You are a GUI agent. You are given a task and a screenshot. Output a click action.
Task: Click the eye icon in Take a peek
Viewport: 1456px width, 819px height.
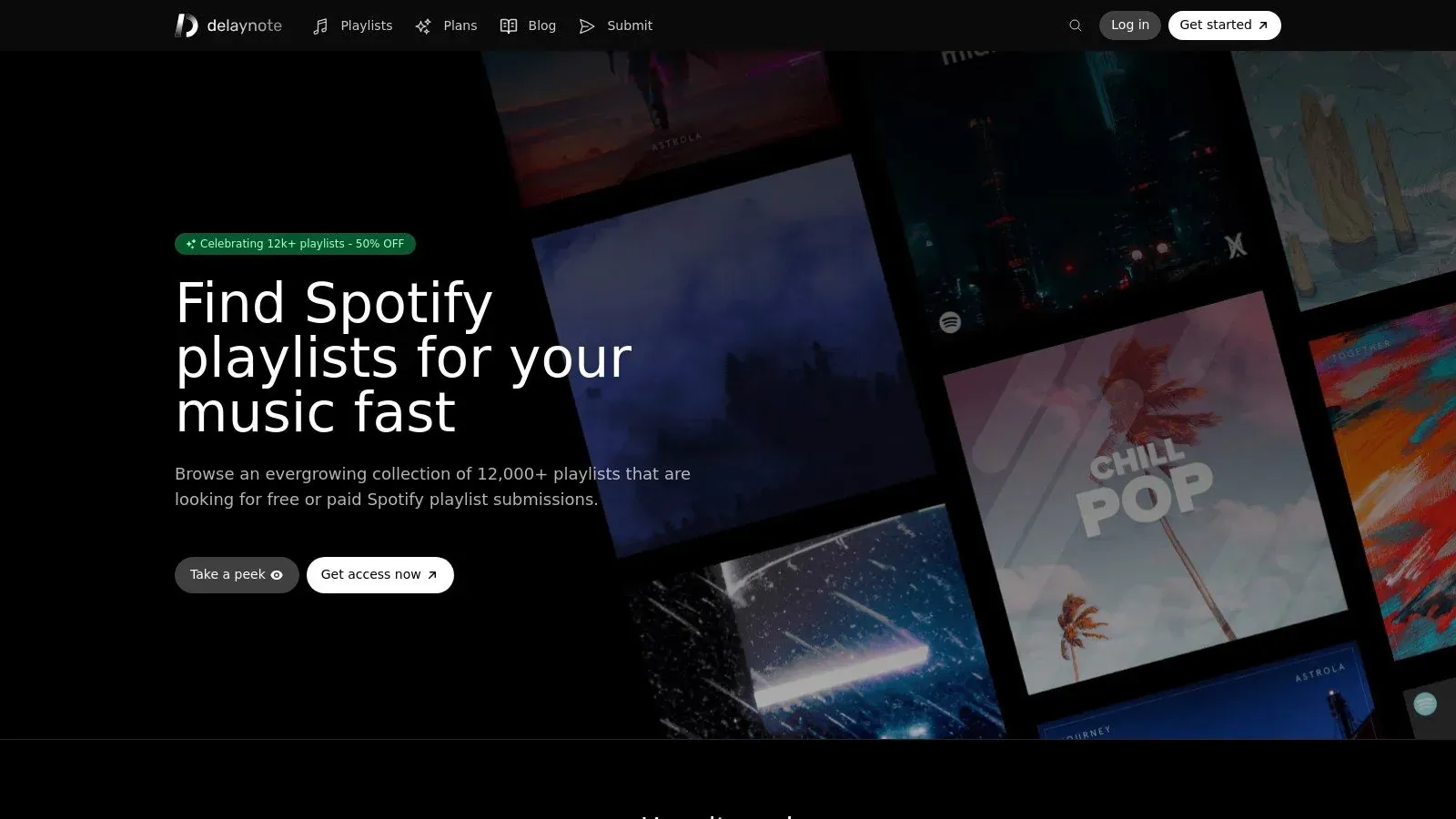pos(277,575)
